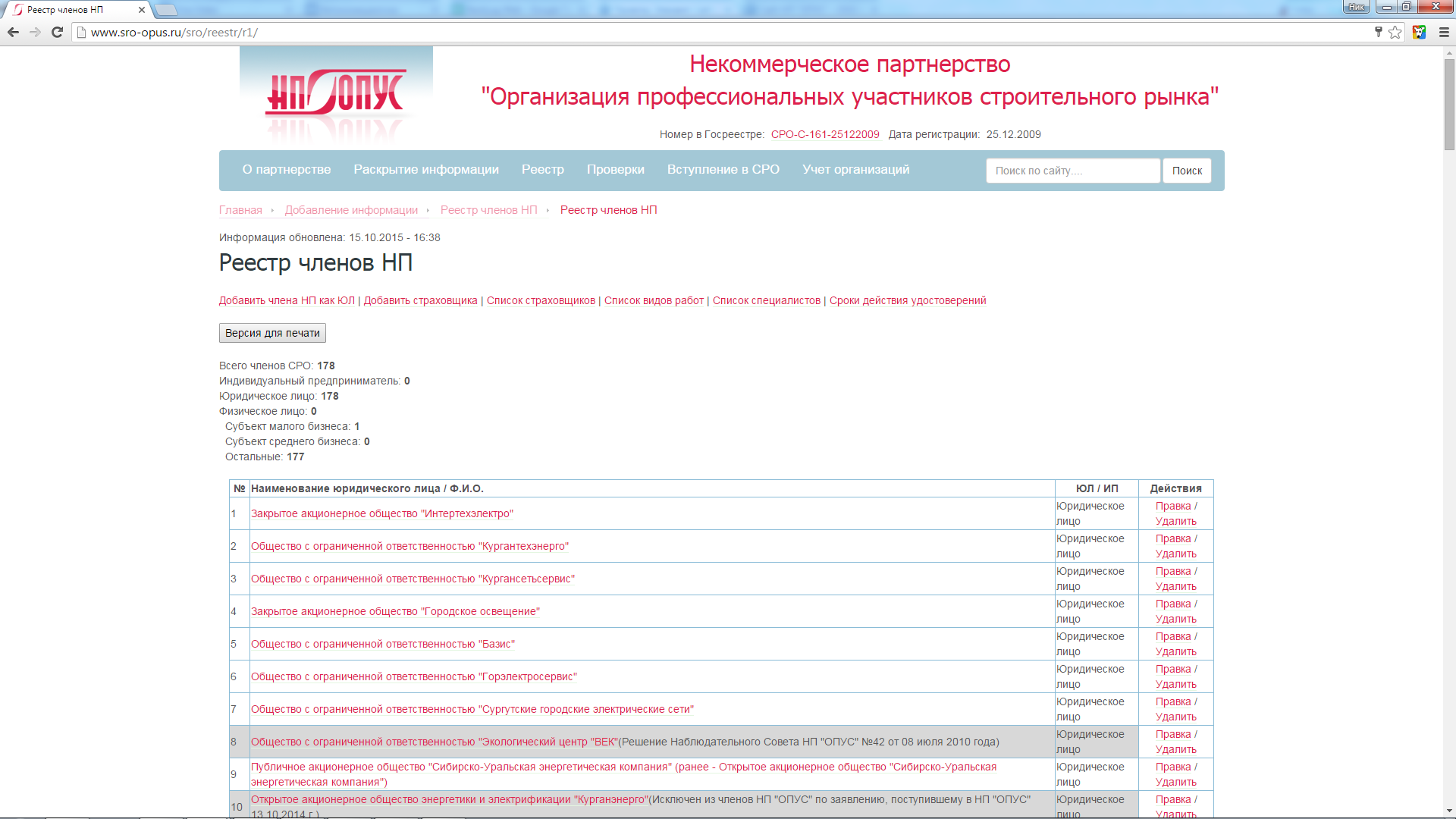Open 'Список специалистов' link

[767, 301]
